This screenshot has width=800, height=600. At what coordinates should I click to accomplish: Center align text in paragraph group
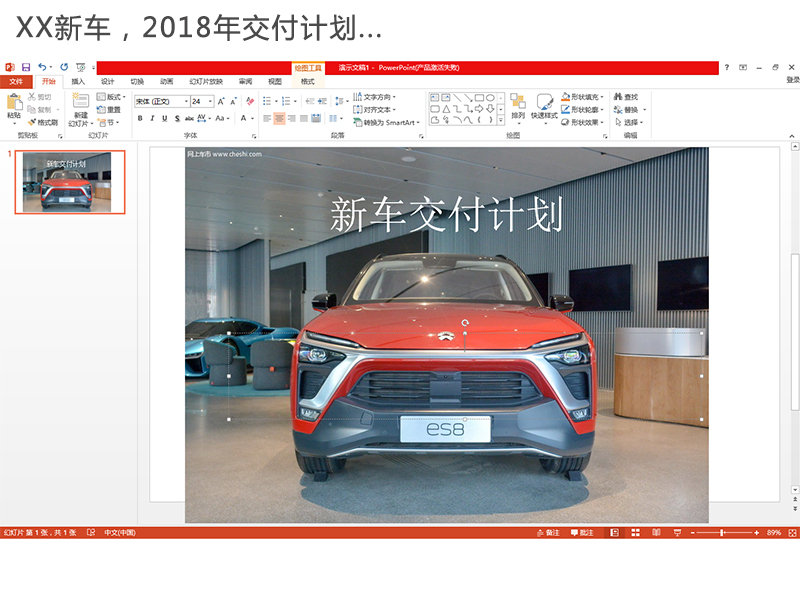pos(279,118)
